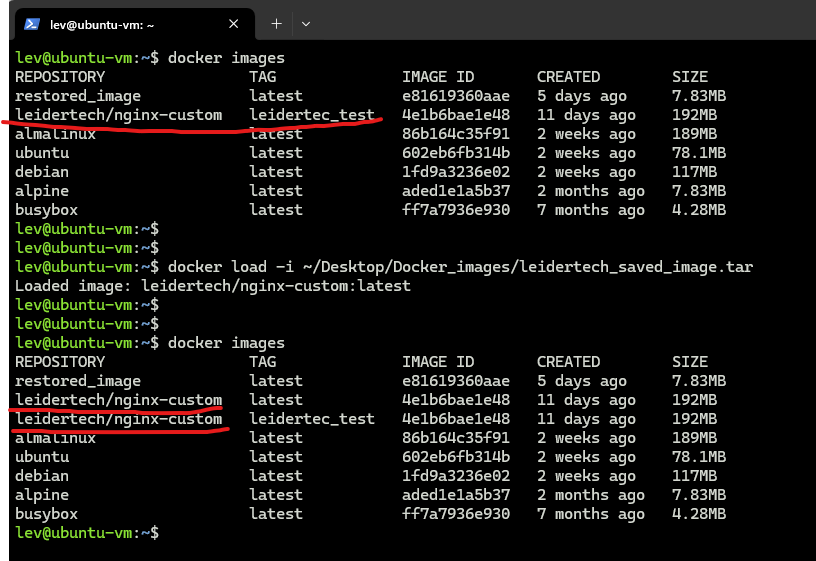
Task: Click 'latest' tag in the leidertech/nginx-custom row
Action: click(276, 400)
